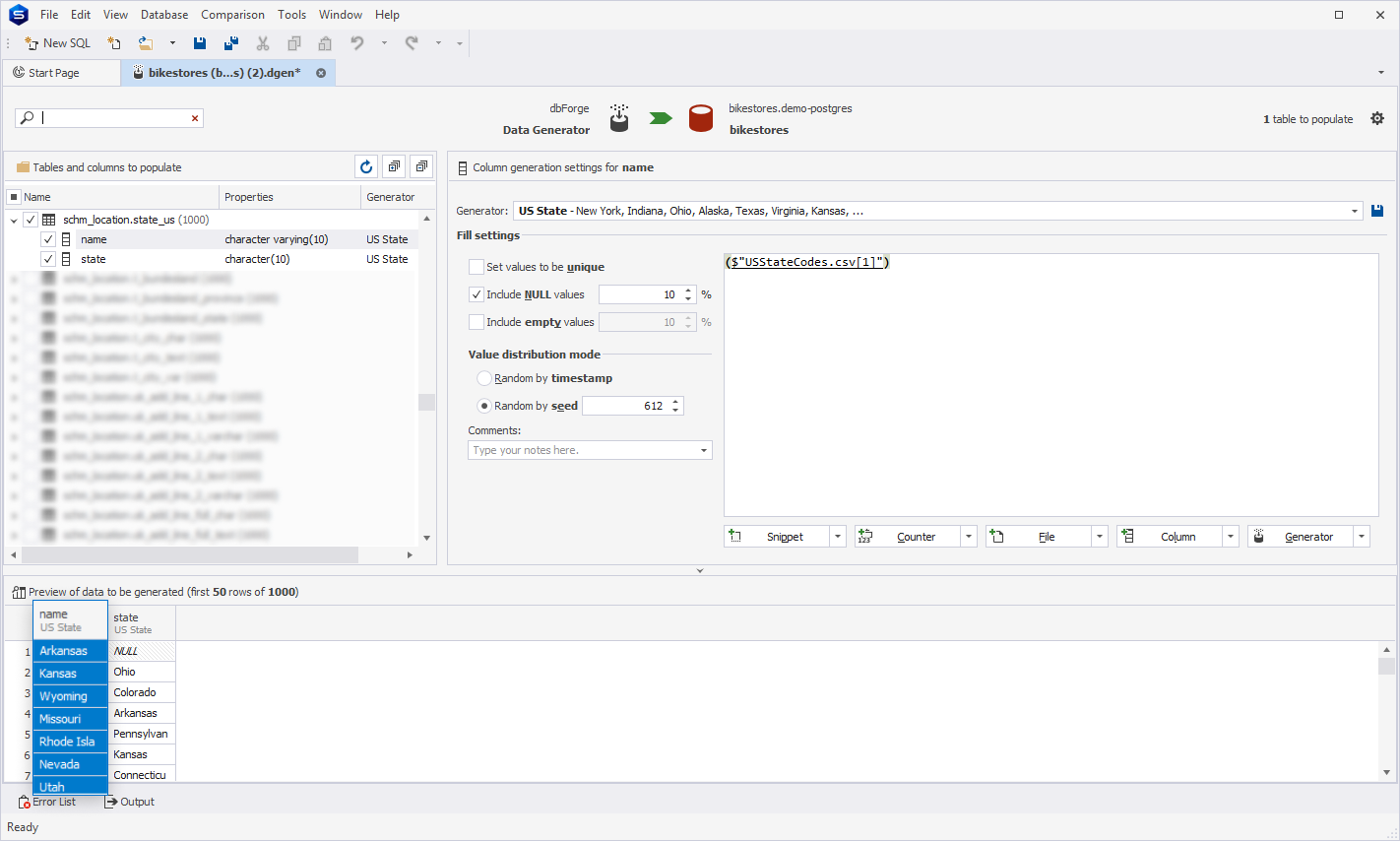Click the File button below the expression editor
This screenshot has height=841, width=1400.
coord(1040,537)
